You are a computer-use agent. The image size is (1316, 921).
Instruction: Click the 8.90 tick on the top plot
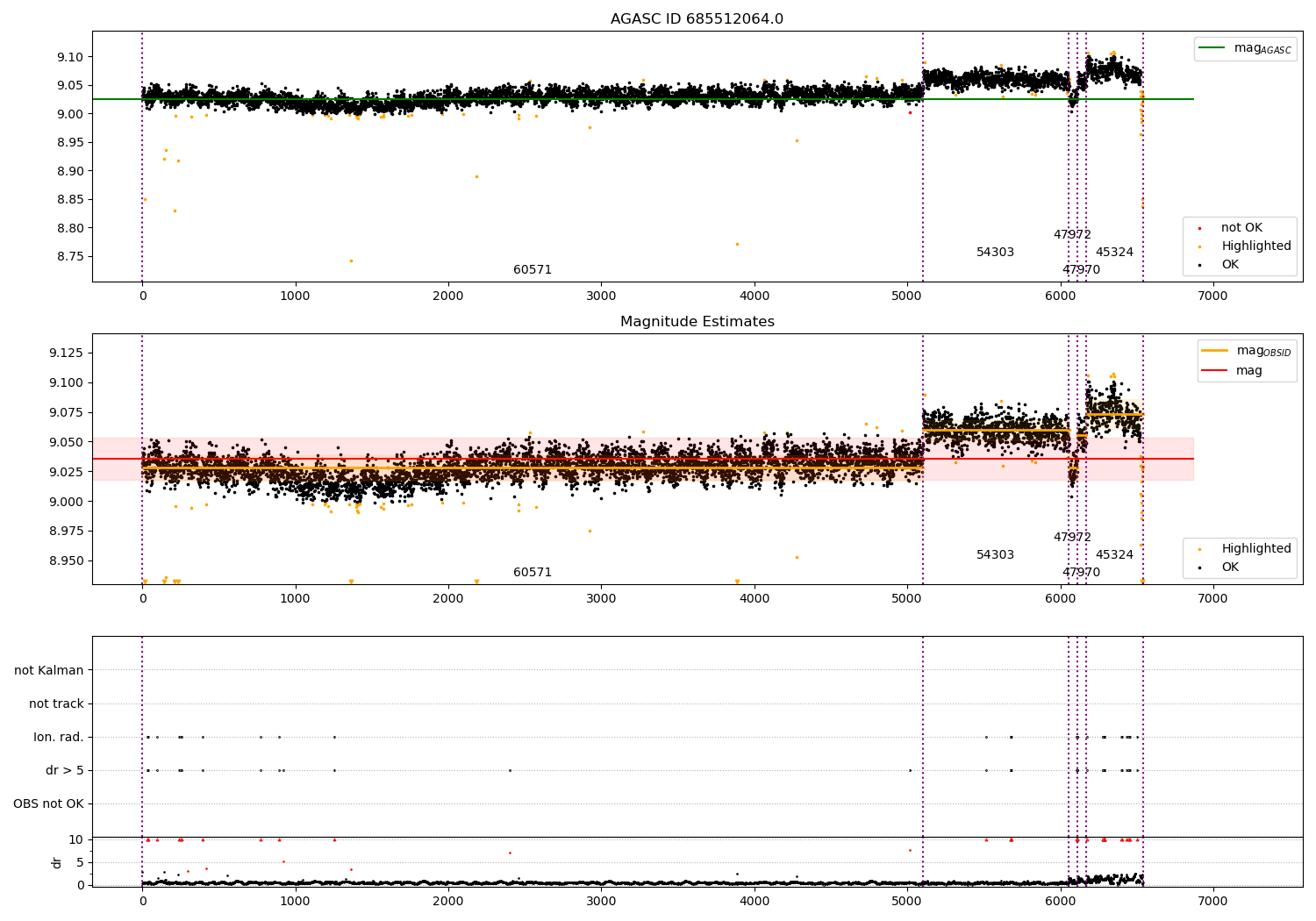[70, 171]
